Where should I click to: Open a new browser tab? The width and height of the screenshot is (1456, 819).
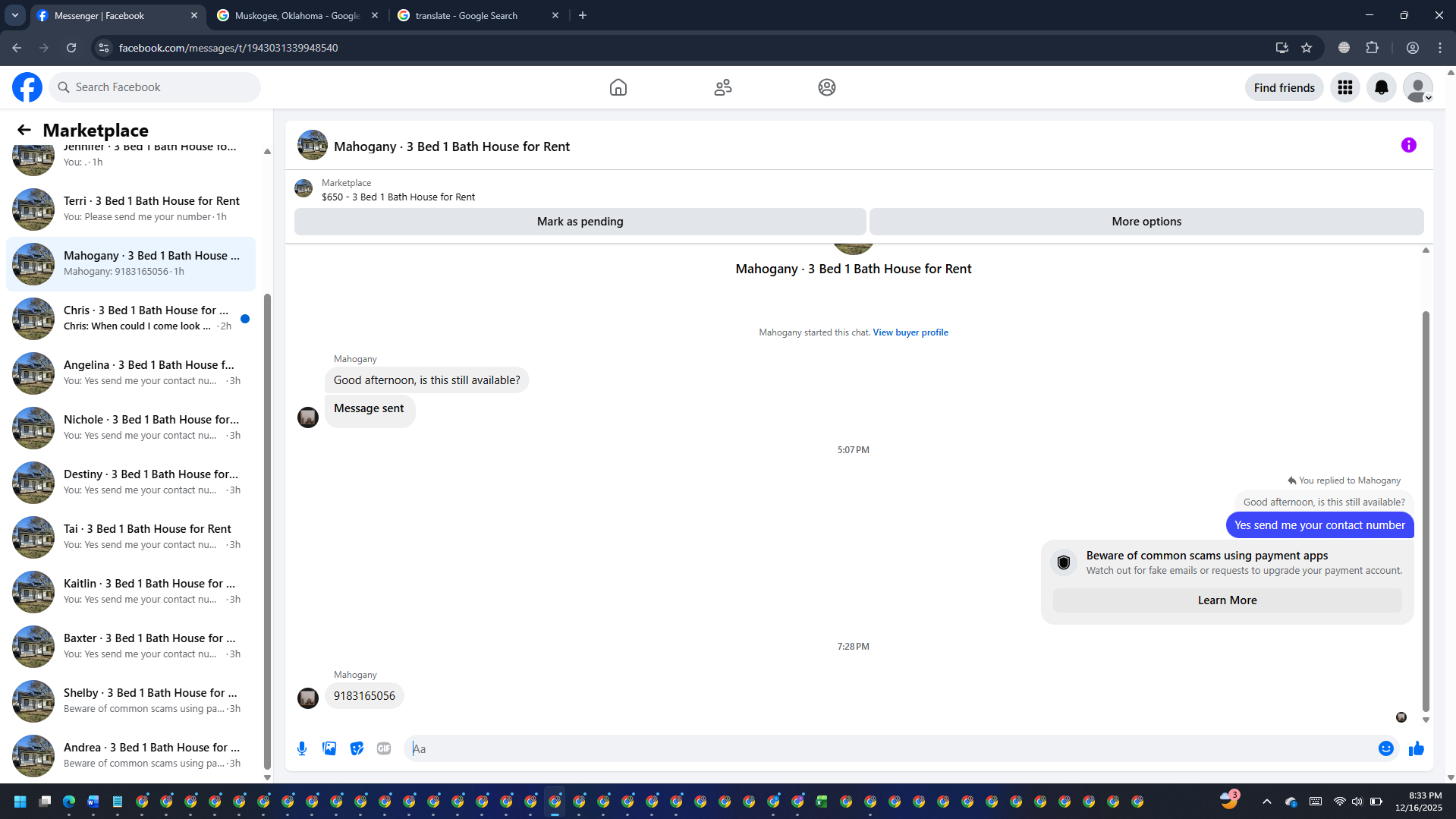583,15
